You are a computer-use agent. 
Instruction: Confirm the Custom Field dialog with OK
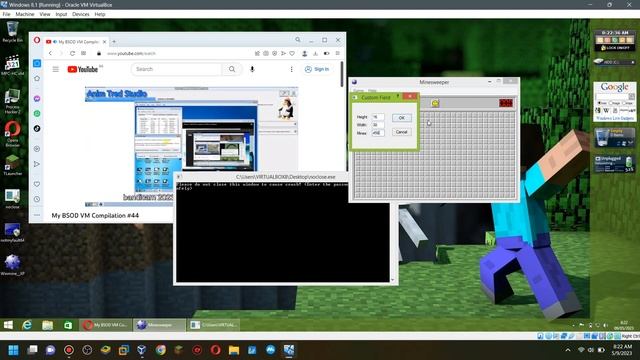click(x=402, y=118)
